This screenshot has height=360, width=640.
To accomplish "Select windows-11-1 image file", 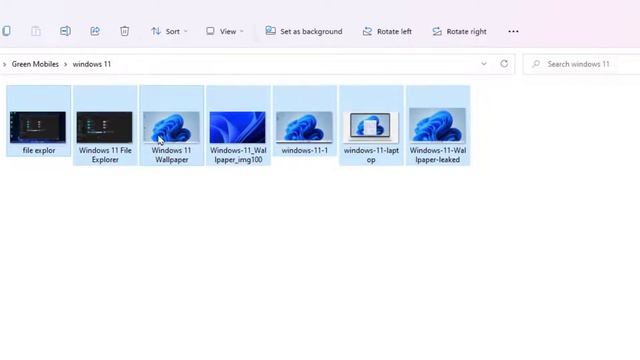I will (304, 121).
